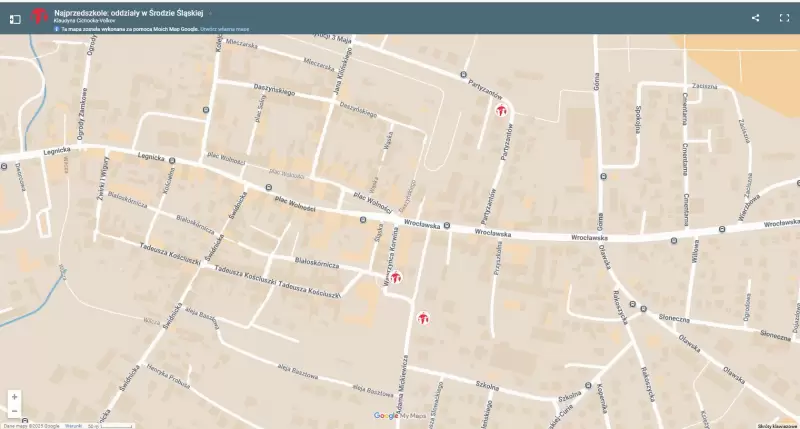Select the preschool marker on Partyzantów street
This screenshot has width=800, height=429.
[x=501, y=110]
